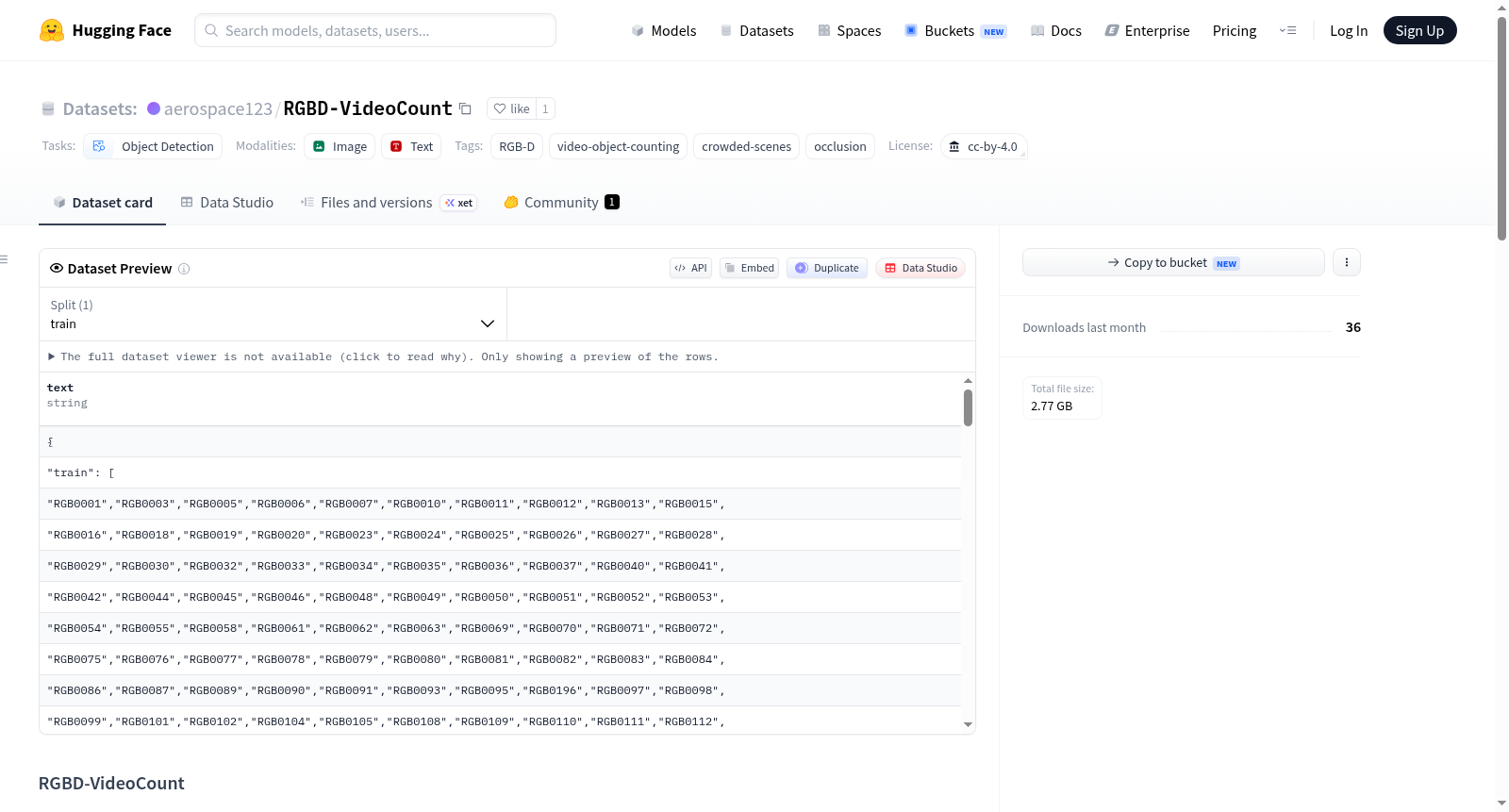Click the like heart button
1509x812 pixels.
point(511,108)
